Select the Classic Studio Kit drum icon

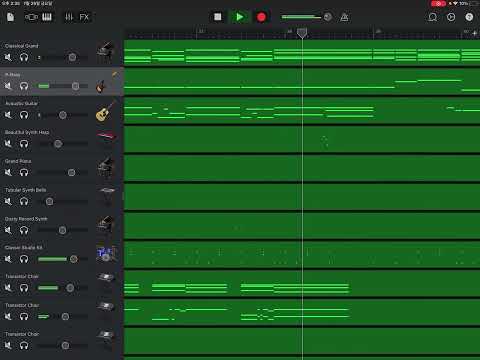click(106, 254)
